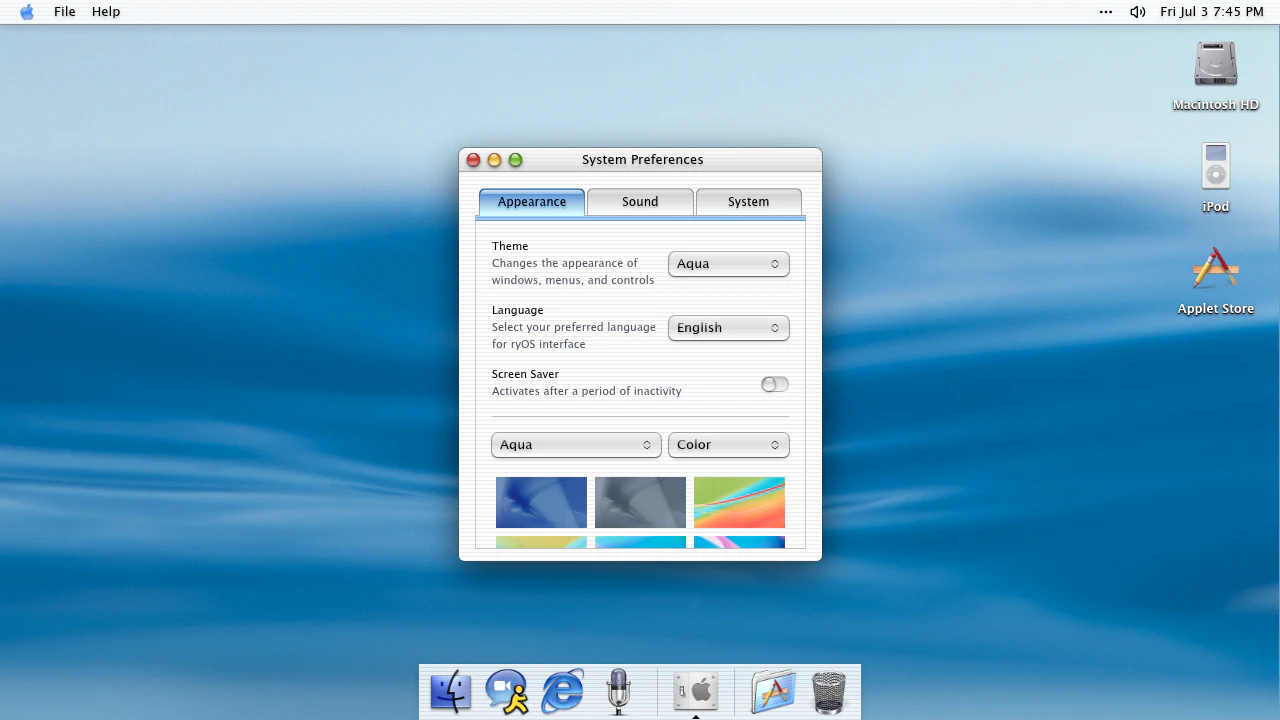Select the gray Aqua wallpaper thumbnail
Screen dimensions: 1280x720
coord(640,502)
